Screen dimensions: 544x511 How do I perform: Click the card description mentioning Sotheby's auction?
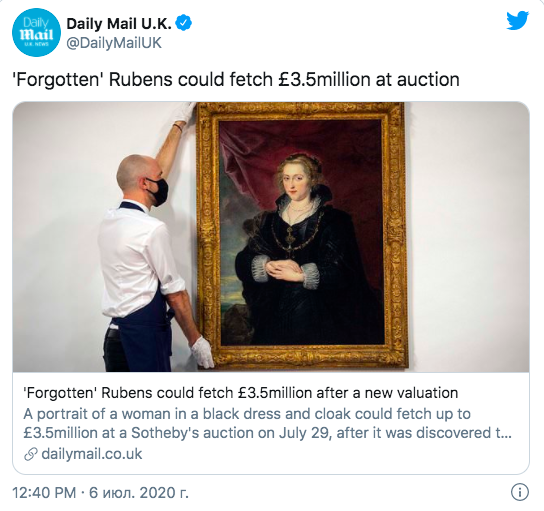[x=267, y=423]
